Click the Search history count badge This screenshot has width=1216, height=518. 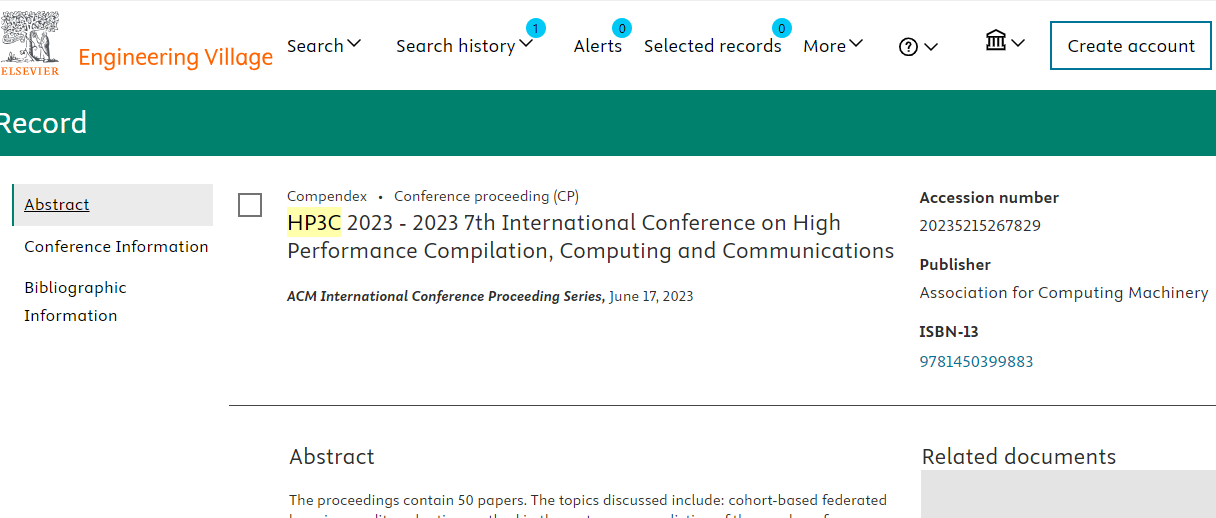pyautogui.click(x=535, y=28)
